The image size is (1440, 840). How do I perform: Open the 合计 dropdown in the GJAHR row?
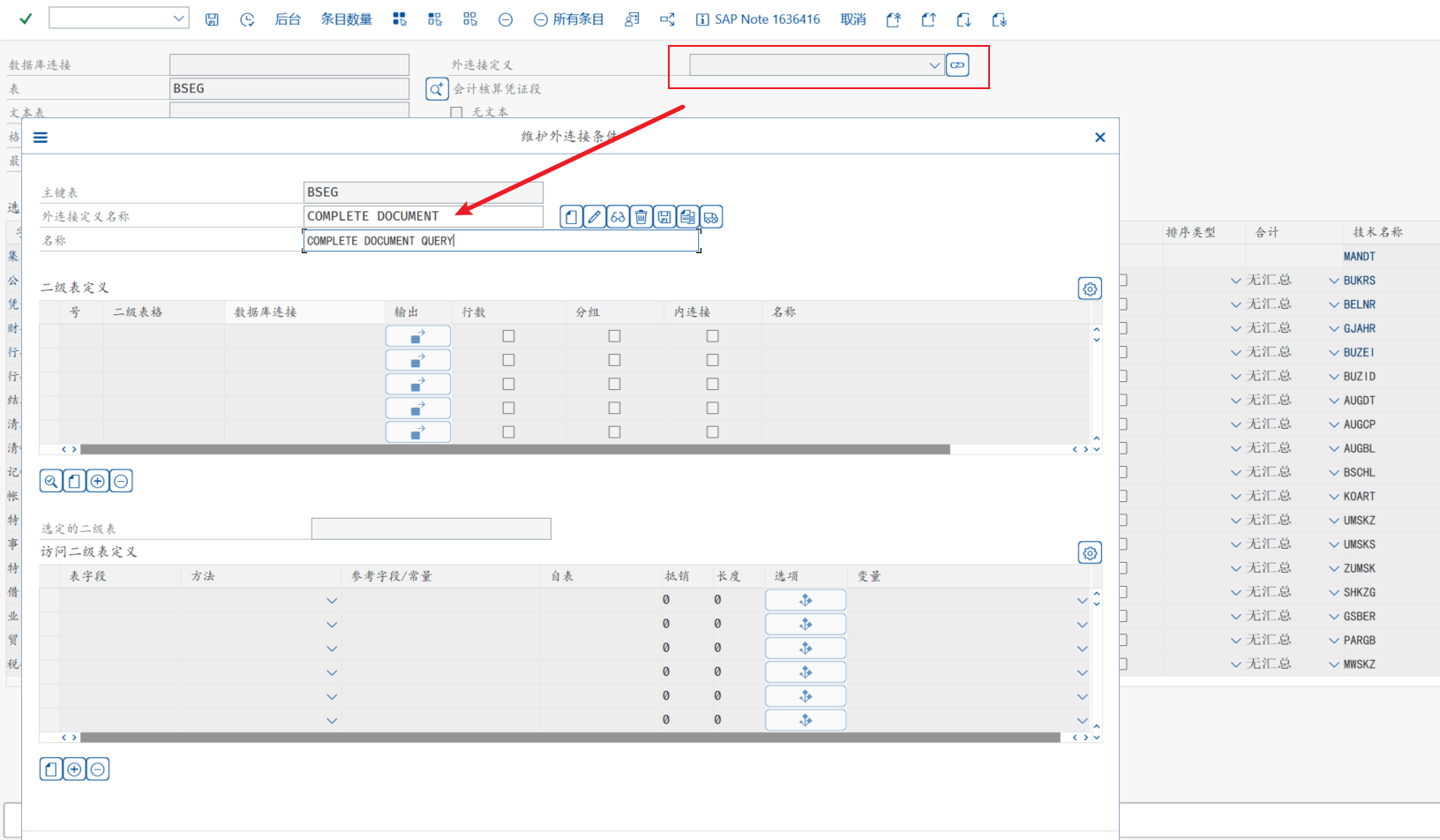[1334, 328]
